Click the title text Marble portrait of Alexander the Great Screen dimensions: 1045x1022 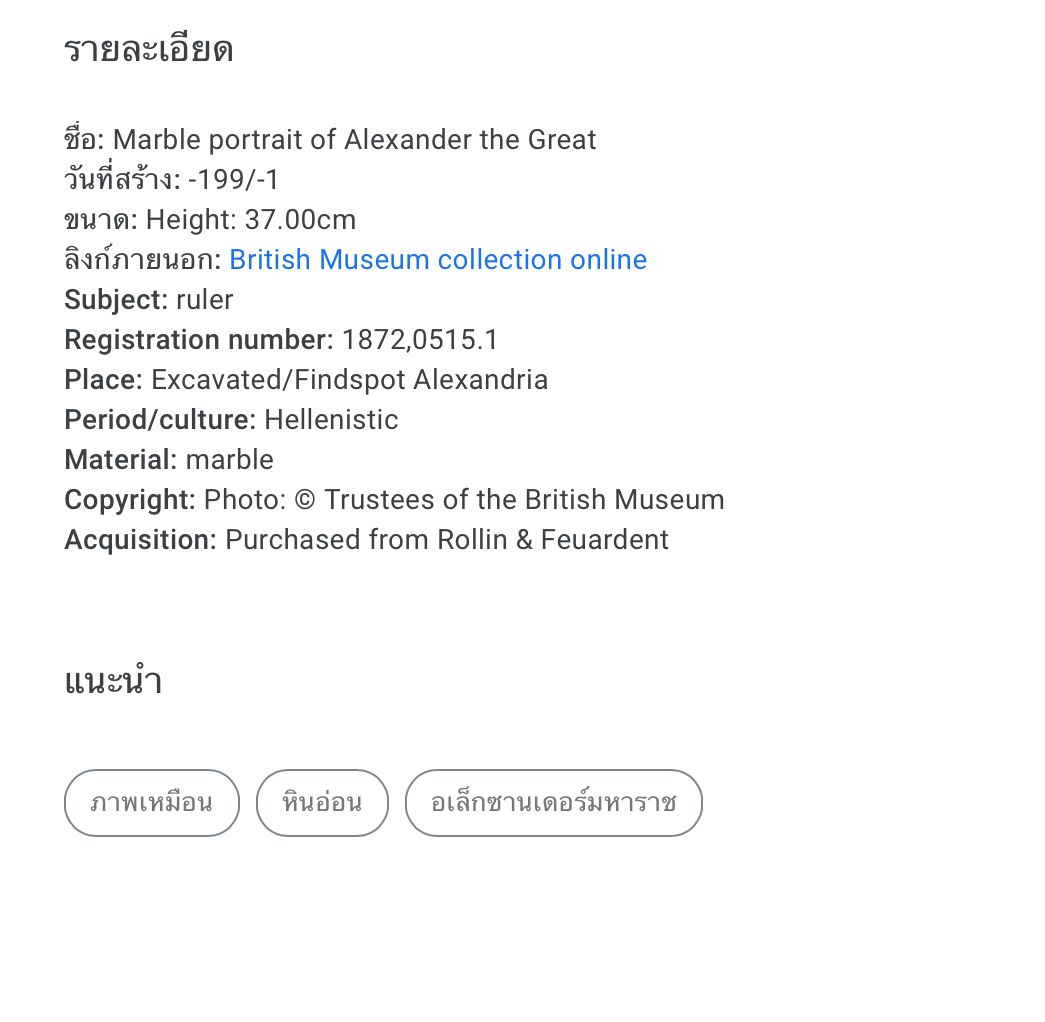tap(354, 140)
